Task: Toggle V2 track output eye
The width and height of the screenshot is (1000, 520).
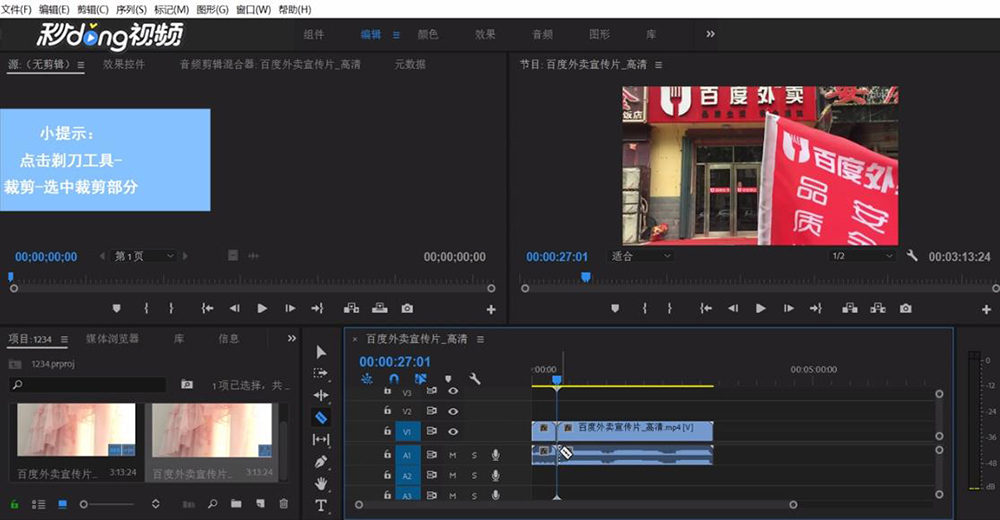Action: click(453, 412)
